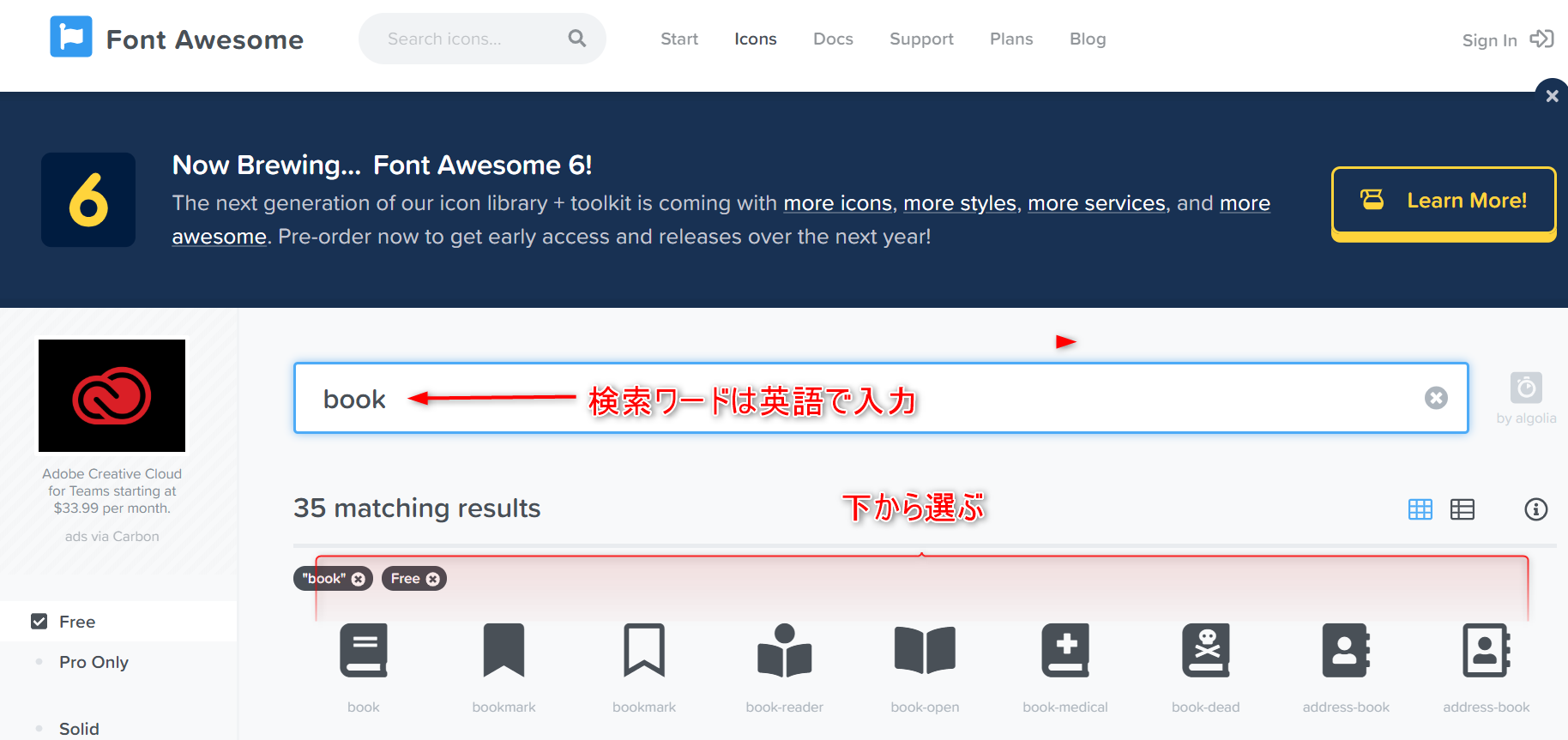
Task: Open the Support nav item
Action: [921, 39]
